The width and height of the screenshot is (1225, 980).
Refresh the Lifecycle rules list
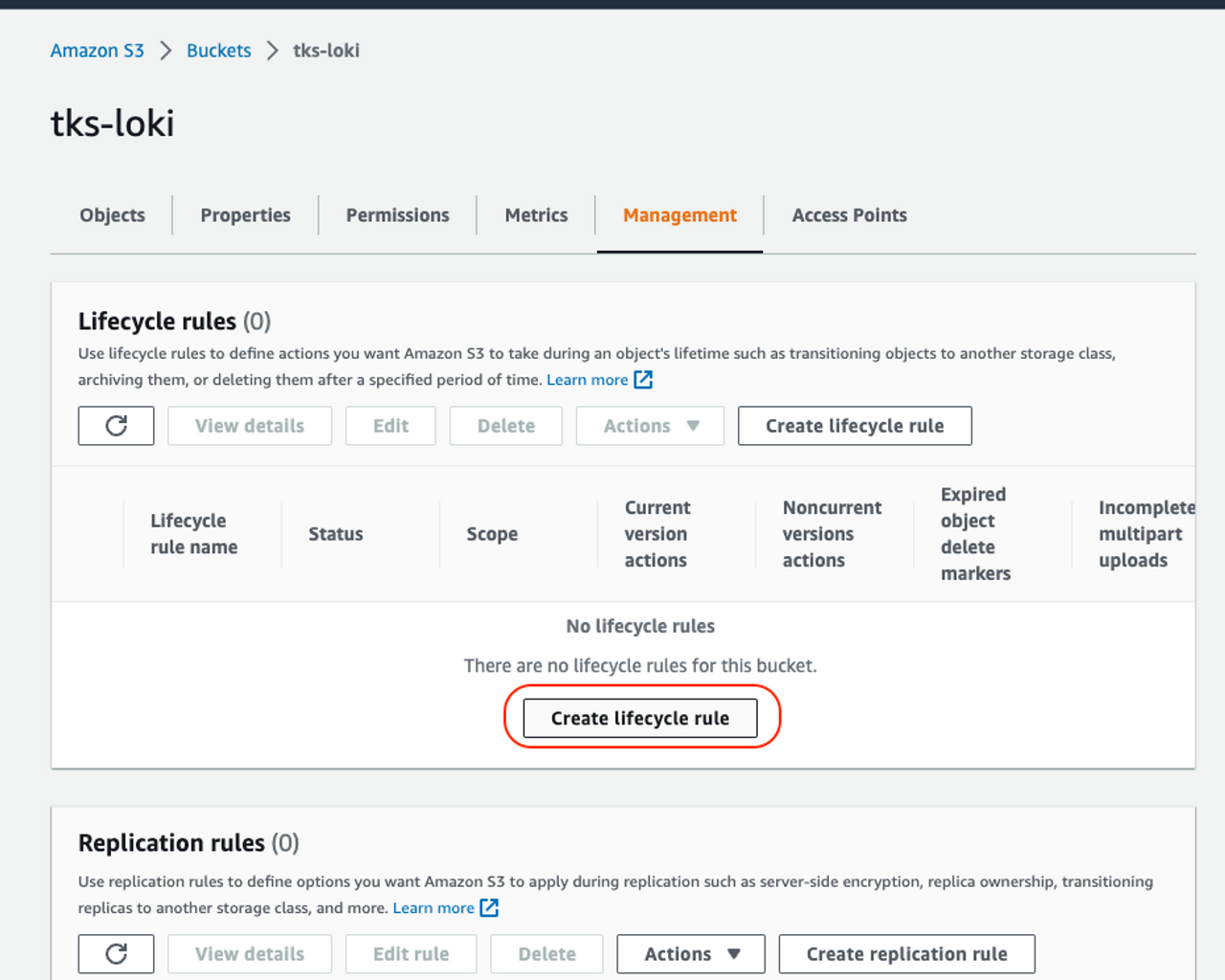(116, 426)
